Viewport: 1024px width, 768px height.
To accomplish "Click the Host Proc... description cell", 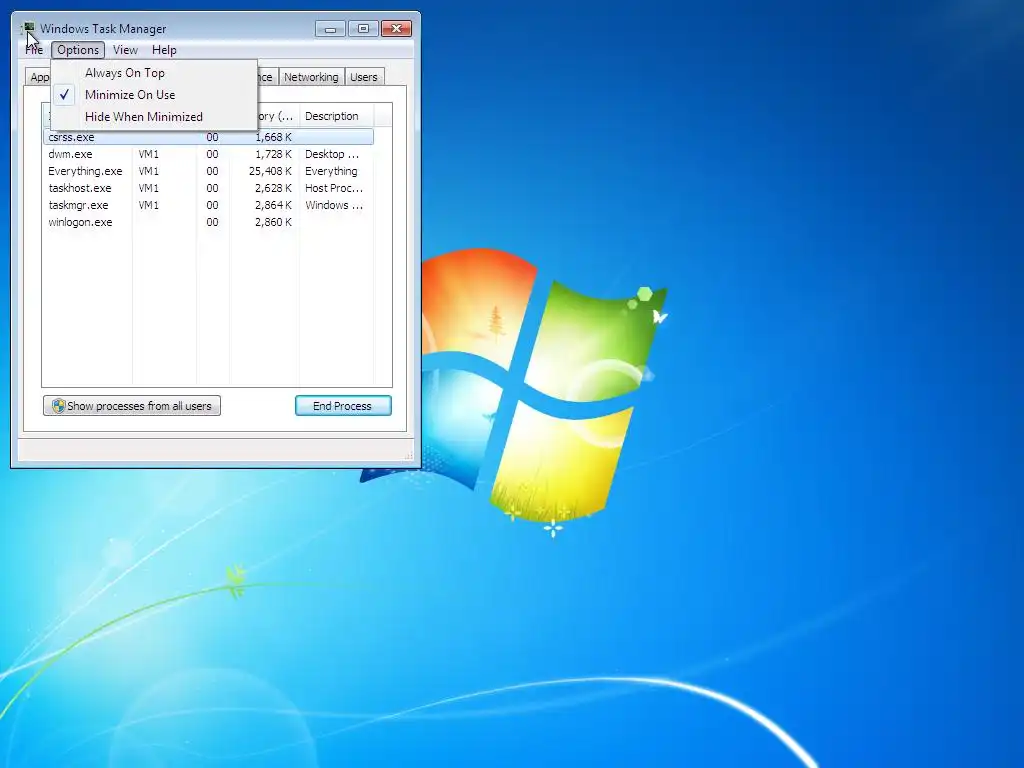I will pyautogui.click(x=334, y=188).
